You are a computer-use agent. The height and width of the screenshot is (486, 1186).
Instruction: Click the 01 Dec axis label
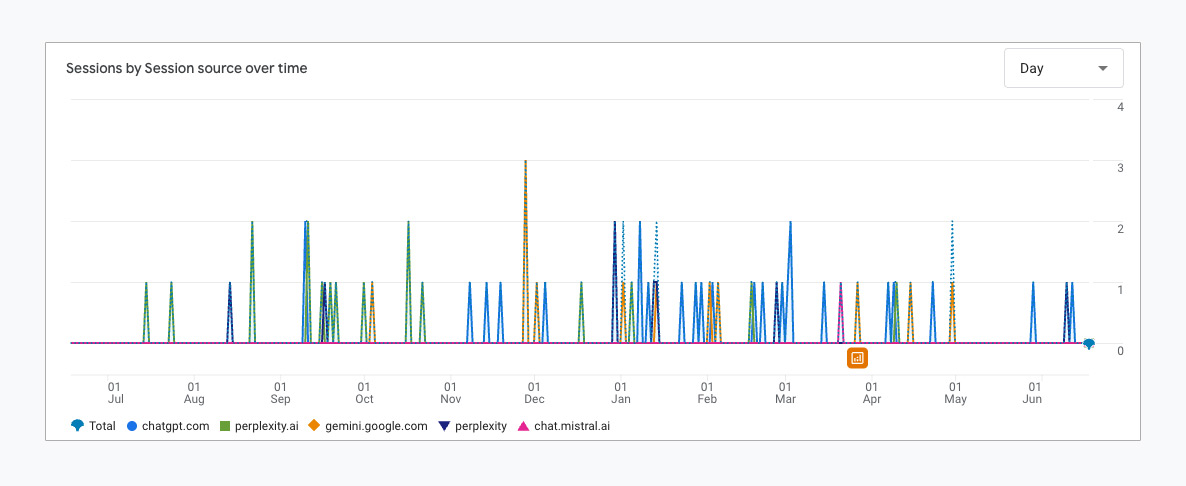534,392
